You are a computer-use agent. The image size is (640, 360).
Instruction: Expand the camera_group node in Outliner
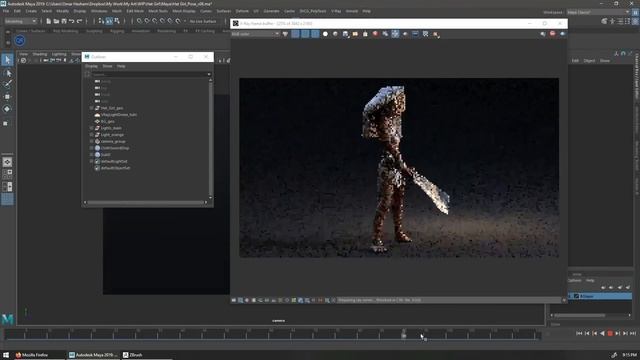91,141
